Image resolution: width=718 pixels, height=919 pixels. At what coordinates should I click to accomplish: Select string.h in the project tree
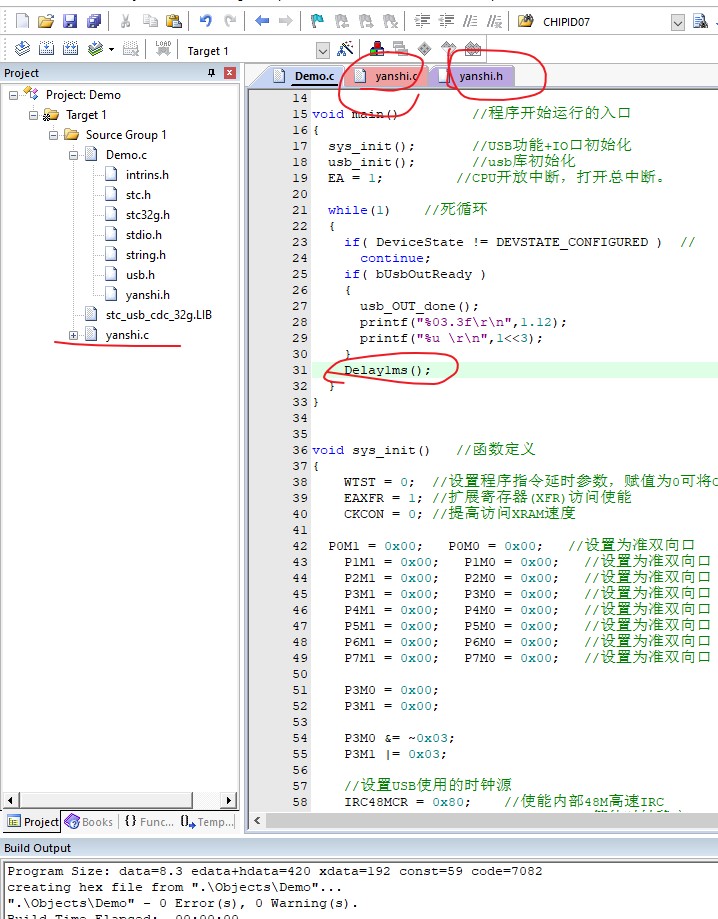tap(145, 255)
